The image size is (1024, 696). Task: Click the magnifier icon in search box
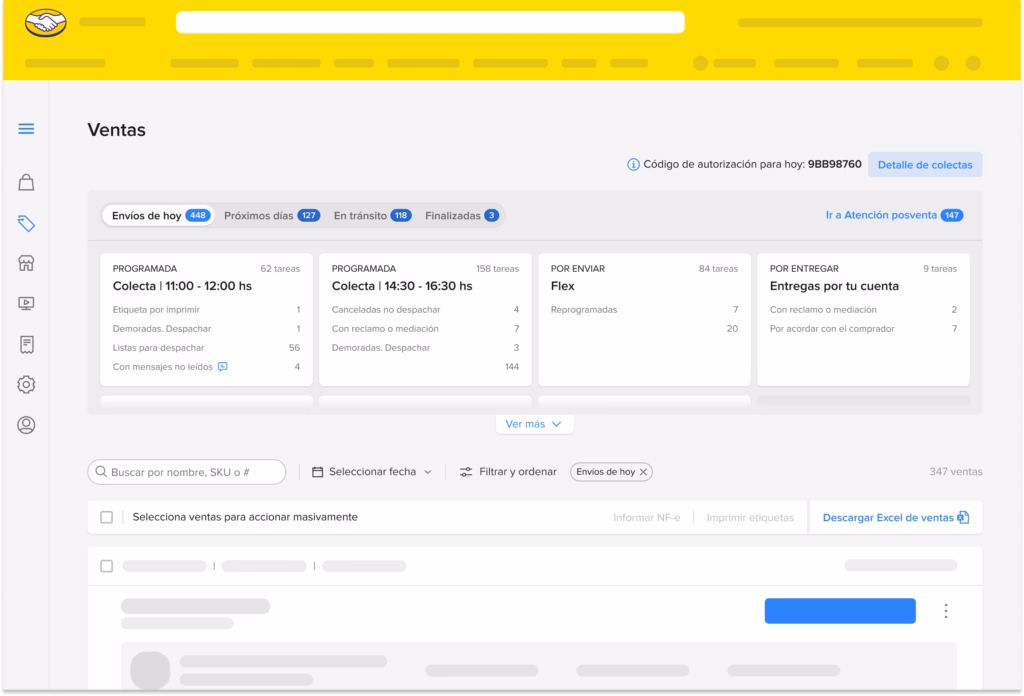point(101,471)
